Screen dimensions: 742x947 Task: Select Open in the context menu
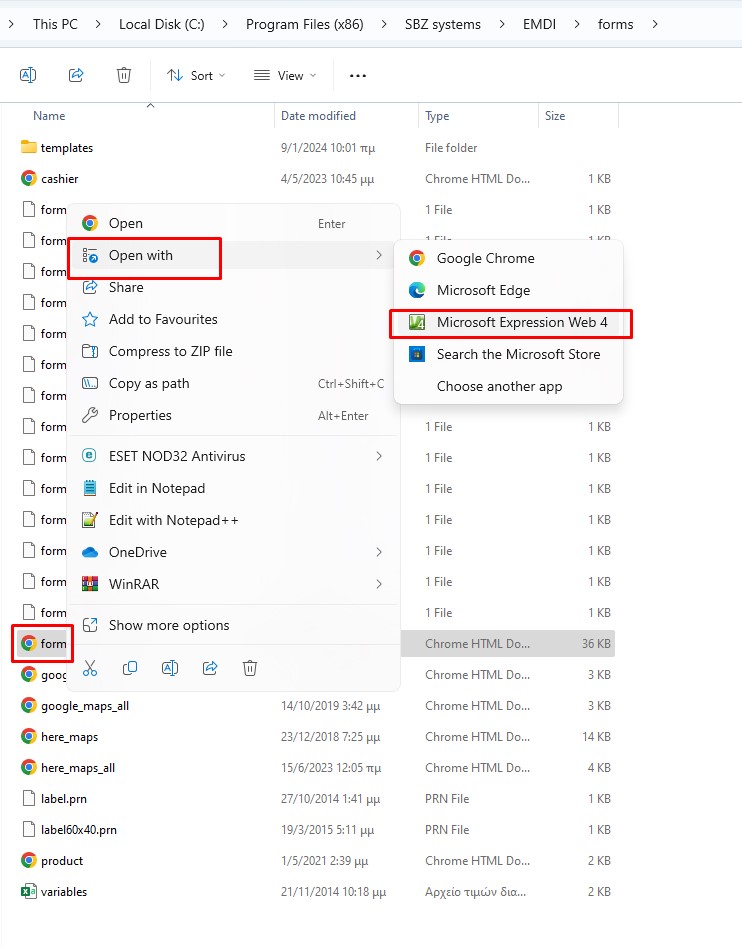233,223
